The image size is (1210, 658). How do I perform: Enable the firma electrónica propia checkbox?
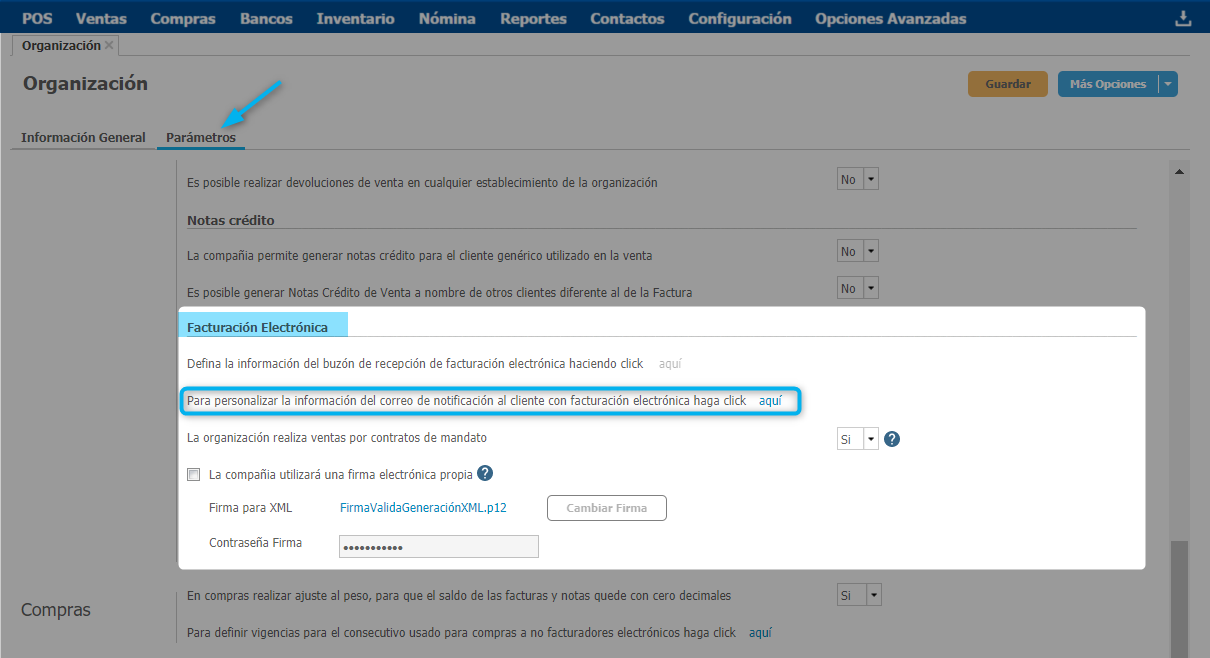coord(194,474)
